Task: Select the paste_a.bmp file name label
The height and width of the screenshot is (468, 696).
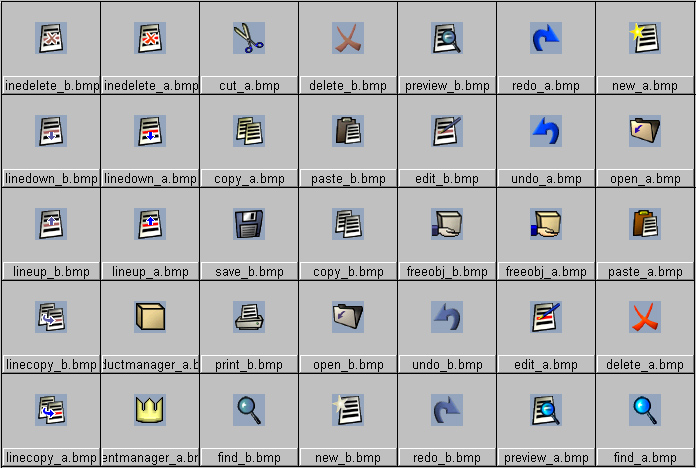Action: coord(645,271)
